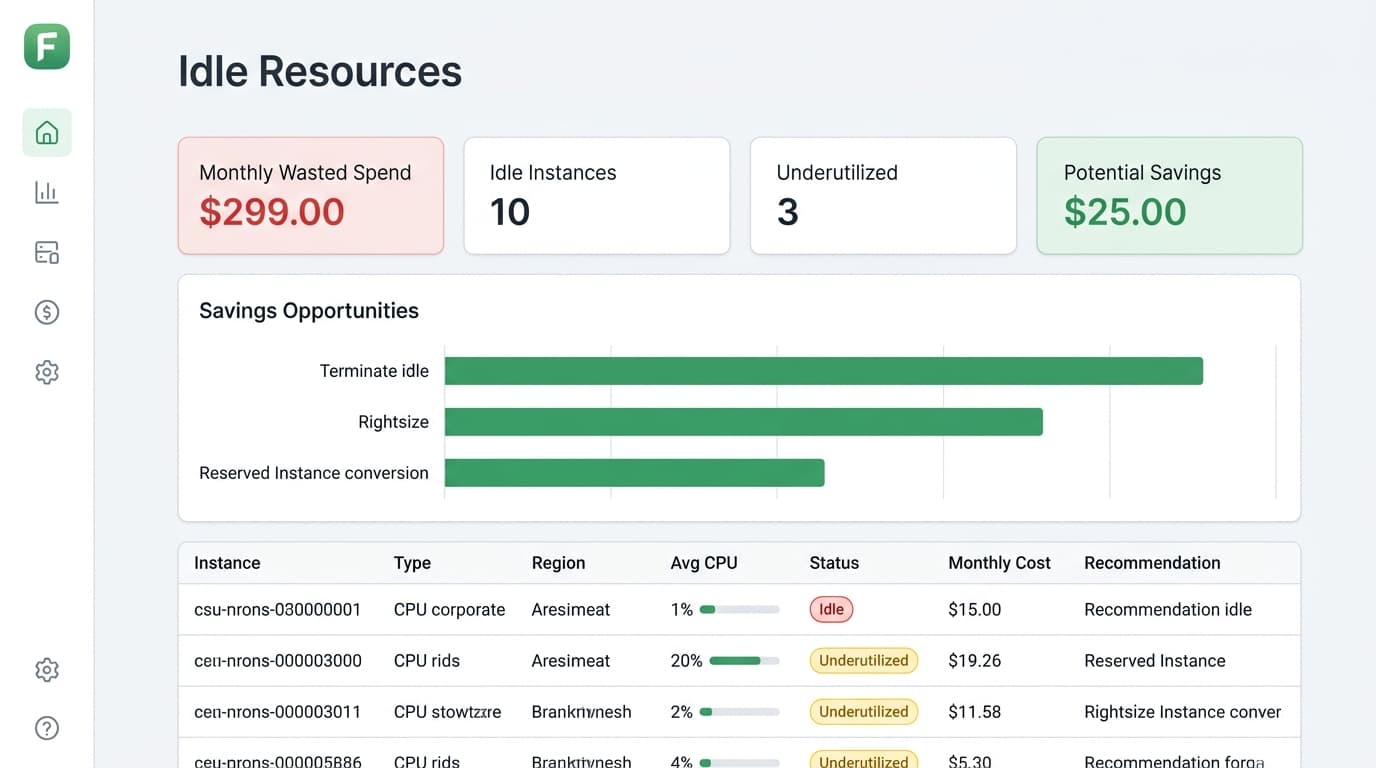Sort by Monthly Cost column header
The image size is (1376, 768).
pyautogui.click(x=999, y=563)
